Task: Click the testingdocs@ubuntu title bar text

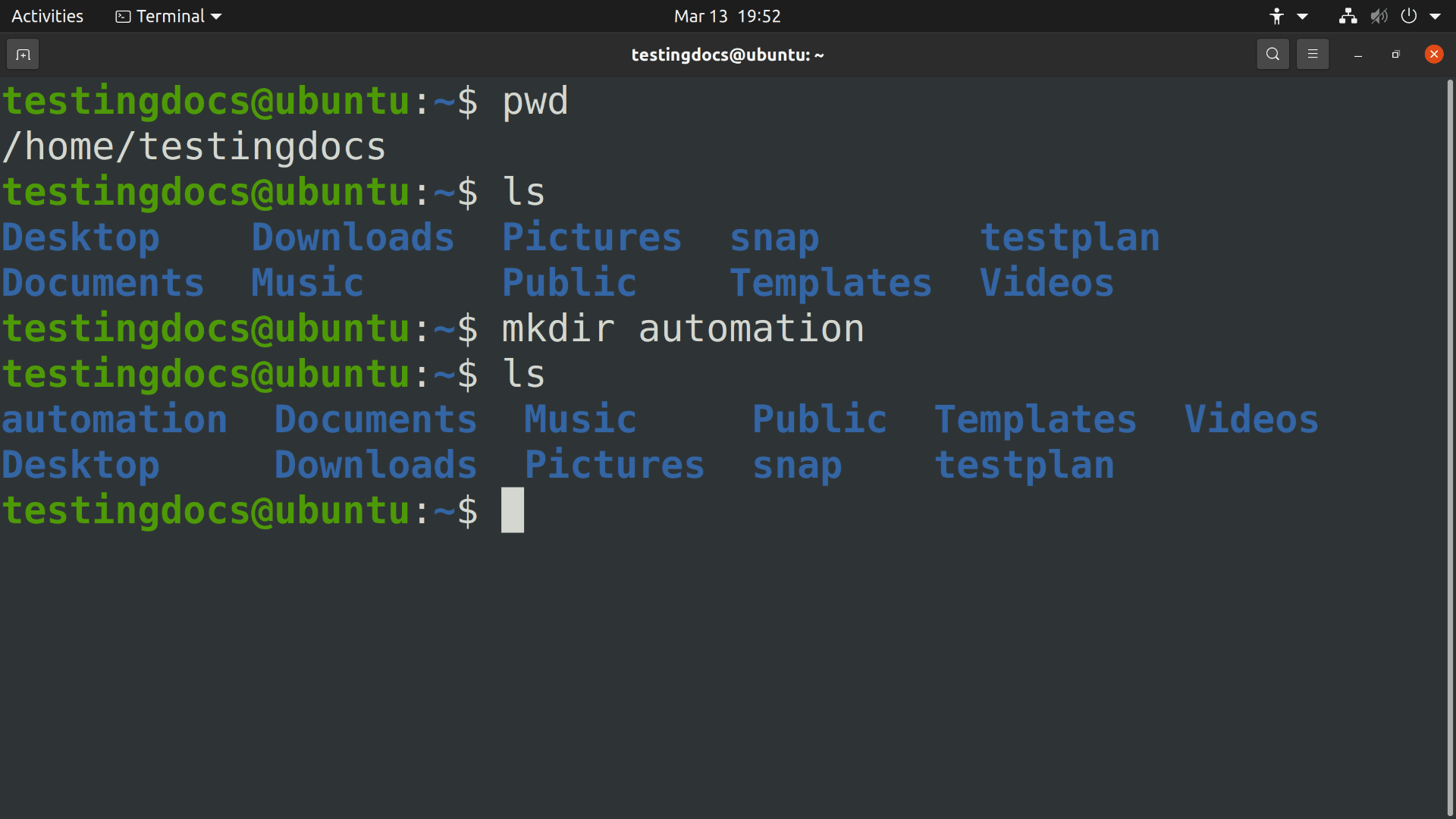Action: (727, 54)
